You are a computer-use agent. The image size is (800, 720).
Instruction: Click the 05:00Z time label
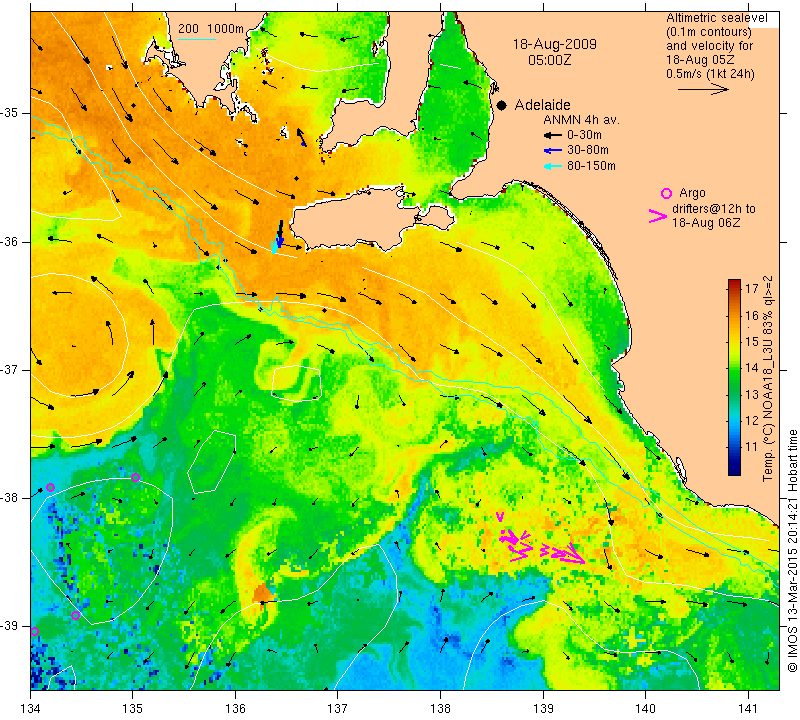click(549, 60)
